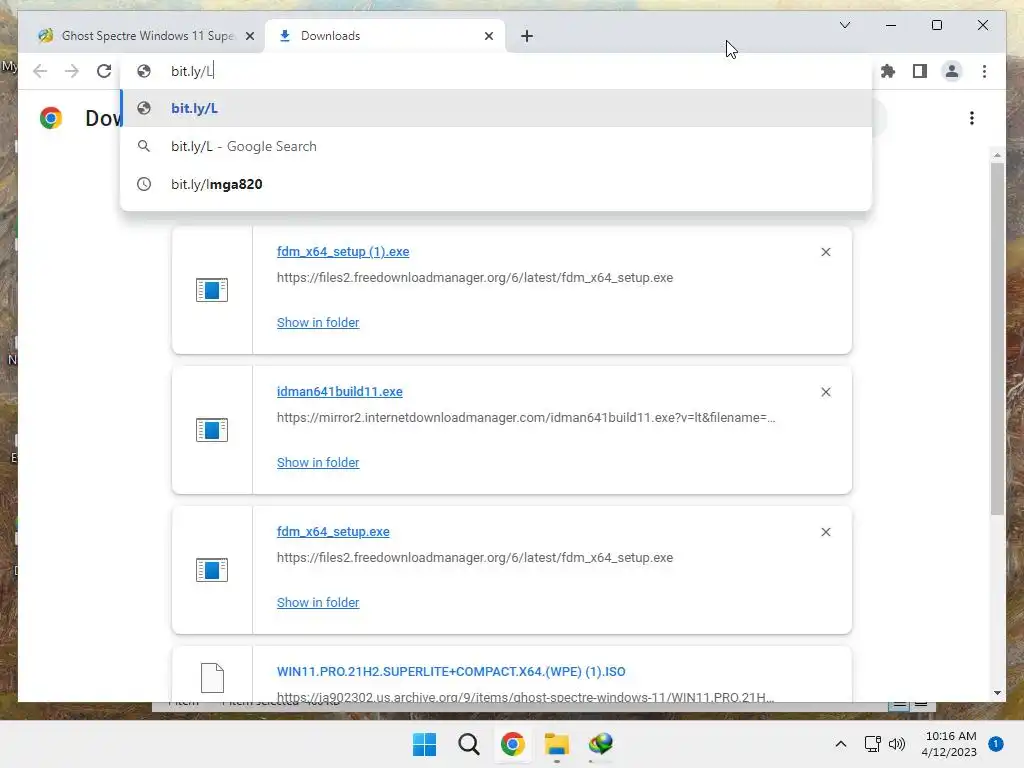The height and width of the screenshot is (768, 1024).
Task: Show fdm_x64_setup (1).exe in folder
Action: pyautogui.click(x=318, y=323)
